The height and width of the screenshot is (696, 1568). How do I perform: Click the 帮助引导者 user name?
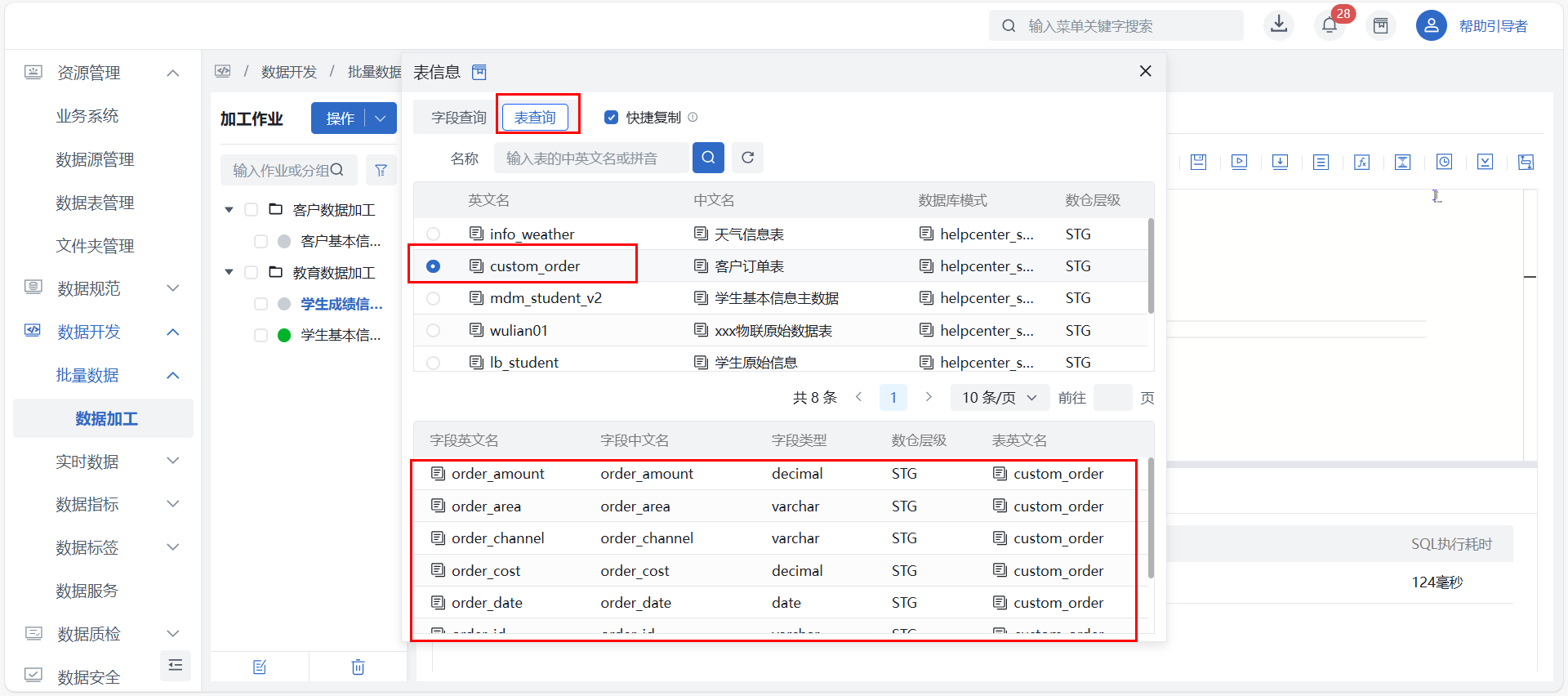(1493, 26)
